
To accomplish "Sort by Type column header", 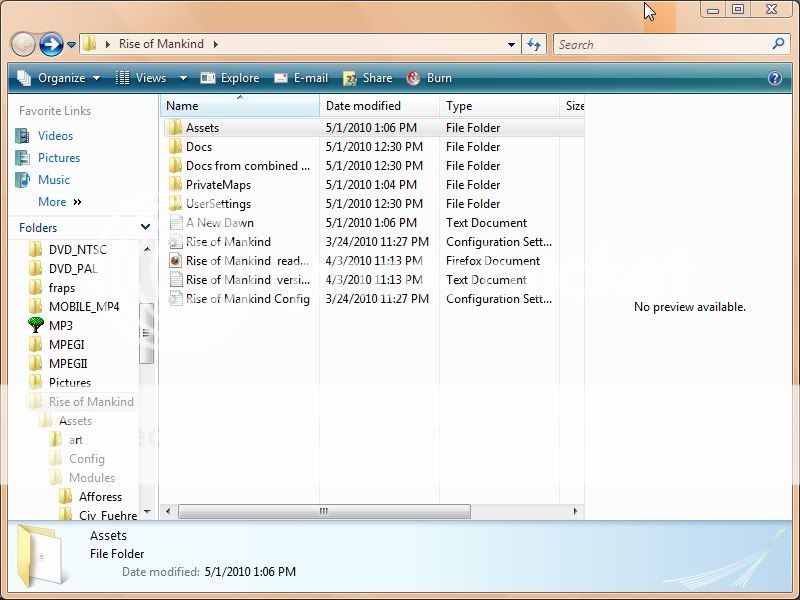I will (x=499, y=106).
